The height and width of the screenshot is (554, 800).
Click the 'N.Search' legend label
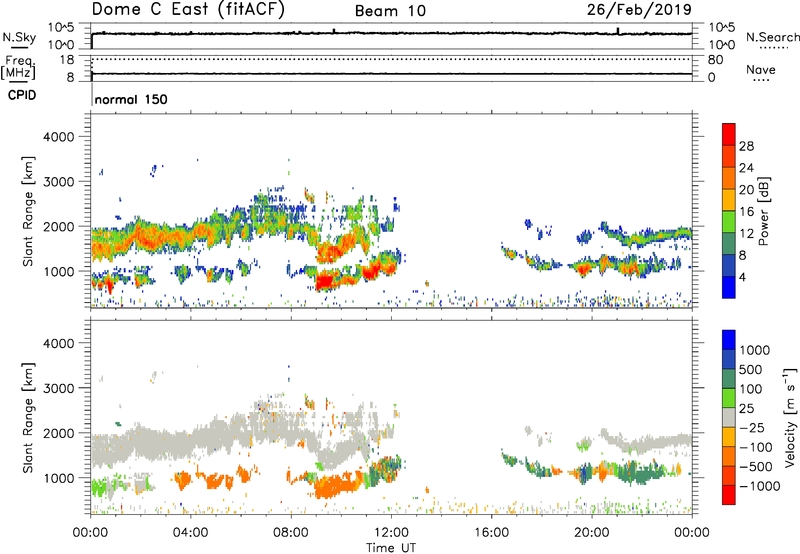772,37
